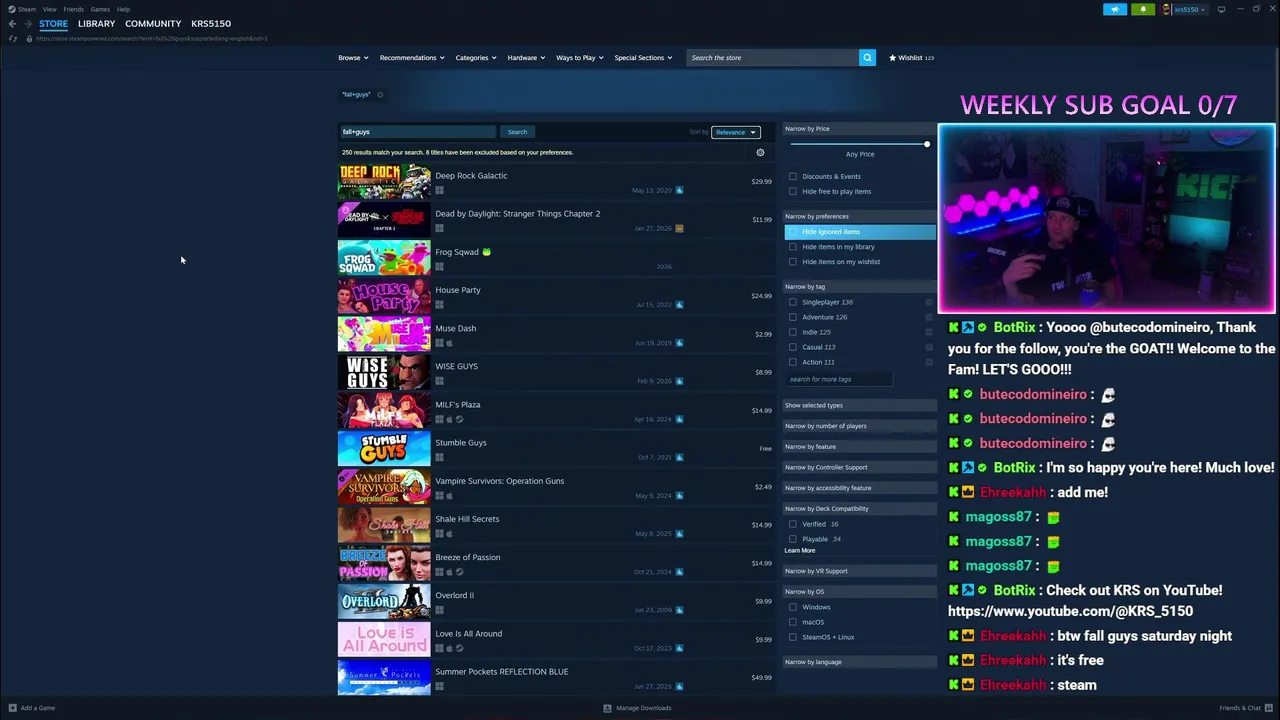Click the review icon on Overlord II row
This screenshot has width=1280, height=720.
679,610
